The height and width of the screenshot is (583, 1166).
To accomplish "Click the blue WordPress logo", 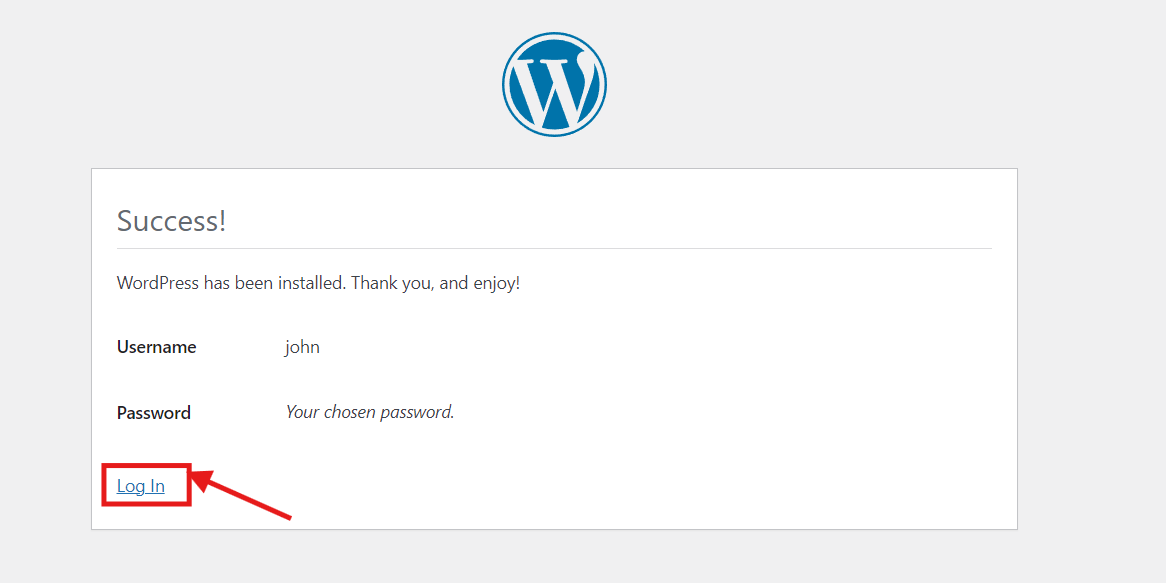I will click(554, 84).
